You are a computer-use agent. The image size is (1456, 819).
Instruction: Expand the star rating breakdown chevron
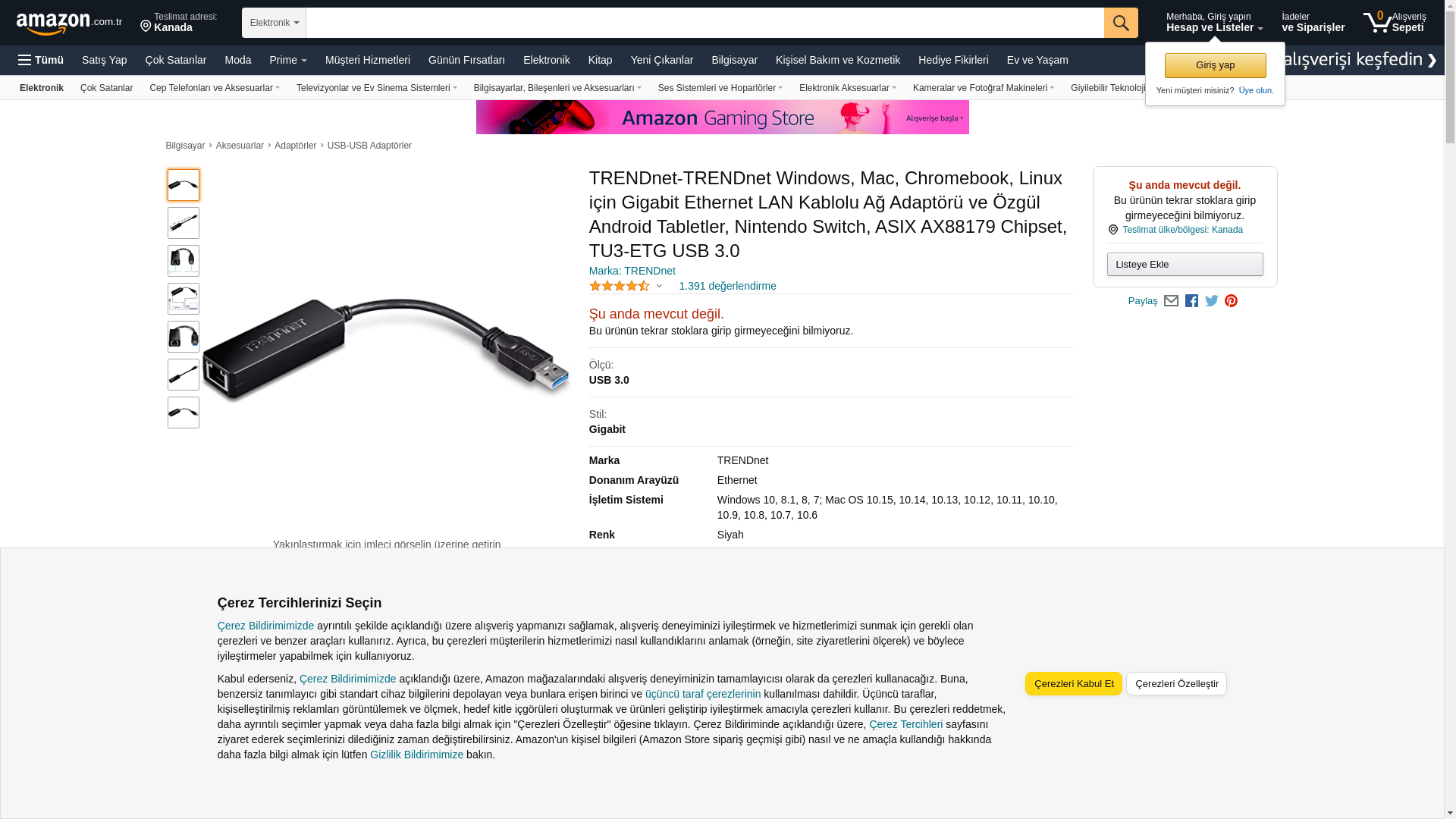(x=659, y=287)
